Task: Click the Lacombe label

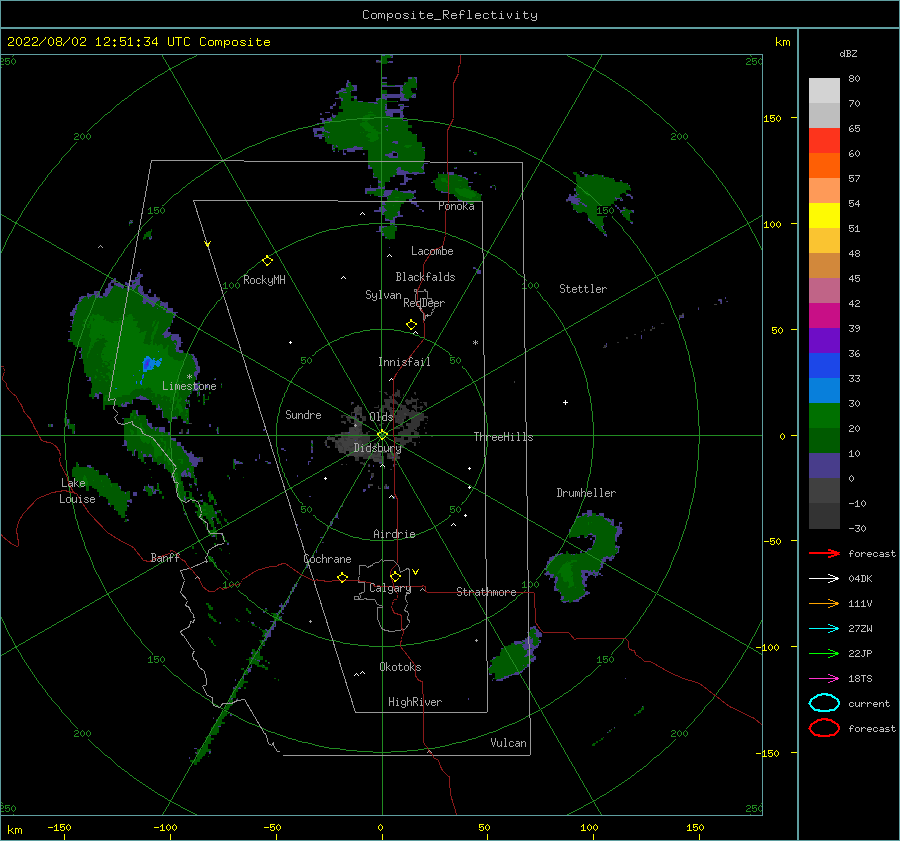Action: click(432, 251)
